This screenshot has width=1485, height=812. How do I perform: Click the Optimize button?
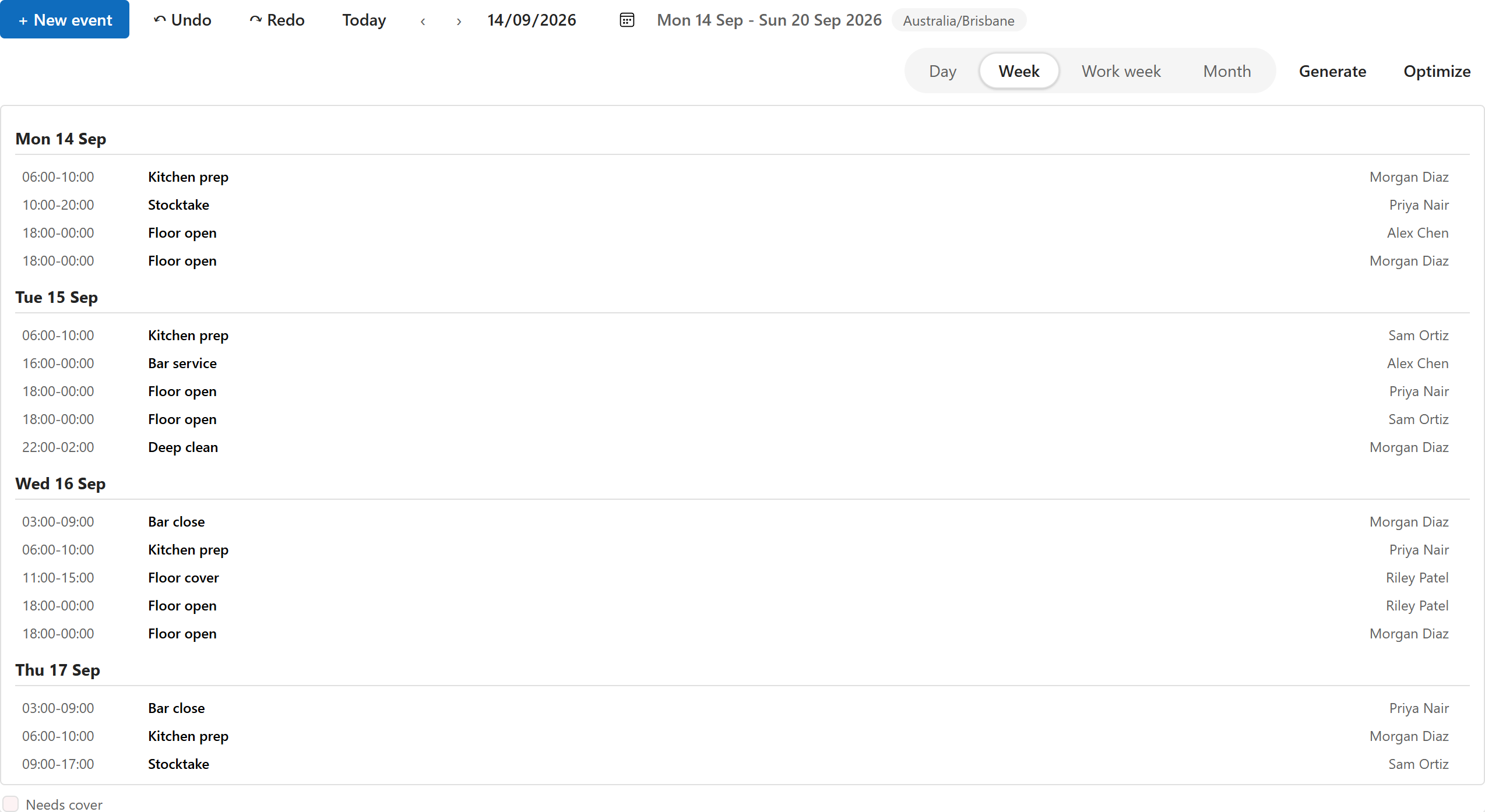click(1437, 71)
